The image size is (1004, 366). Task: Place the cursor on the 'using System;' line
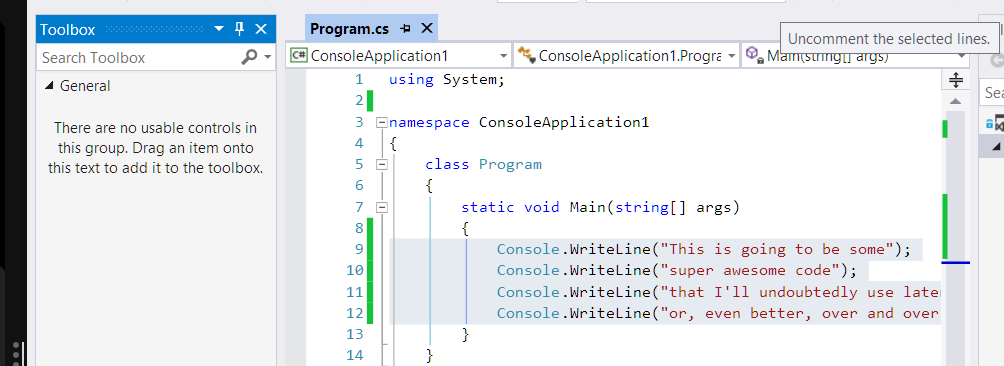click(447, 80)
